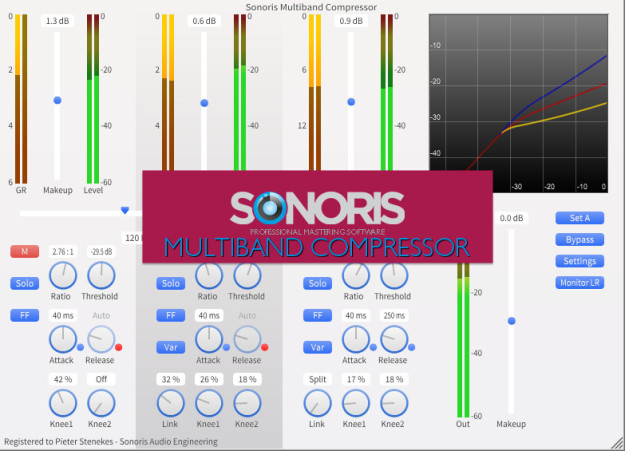Click the blue dot beside left band Attack
Screen dimensions: 625x451
[80, 347]
